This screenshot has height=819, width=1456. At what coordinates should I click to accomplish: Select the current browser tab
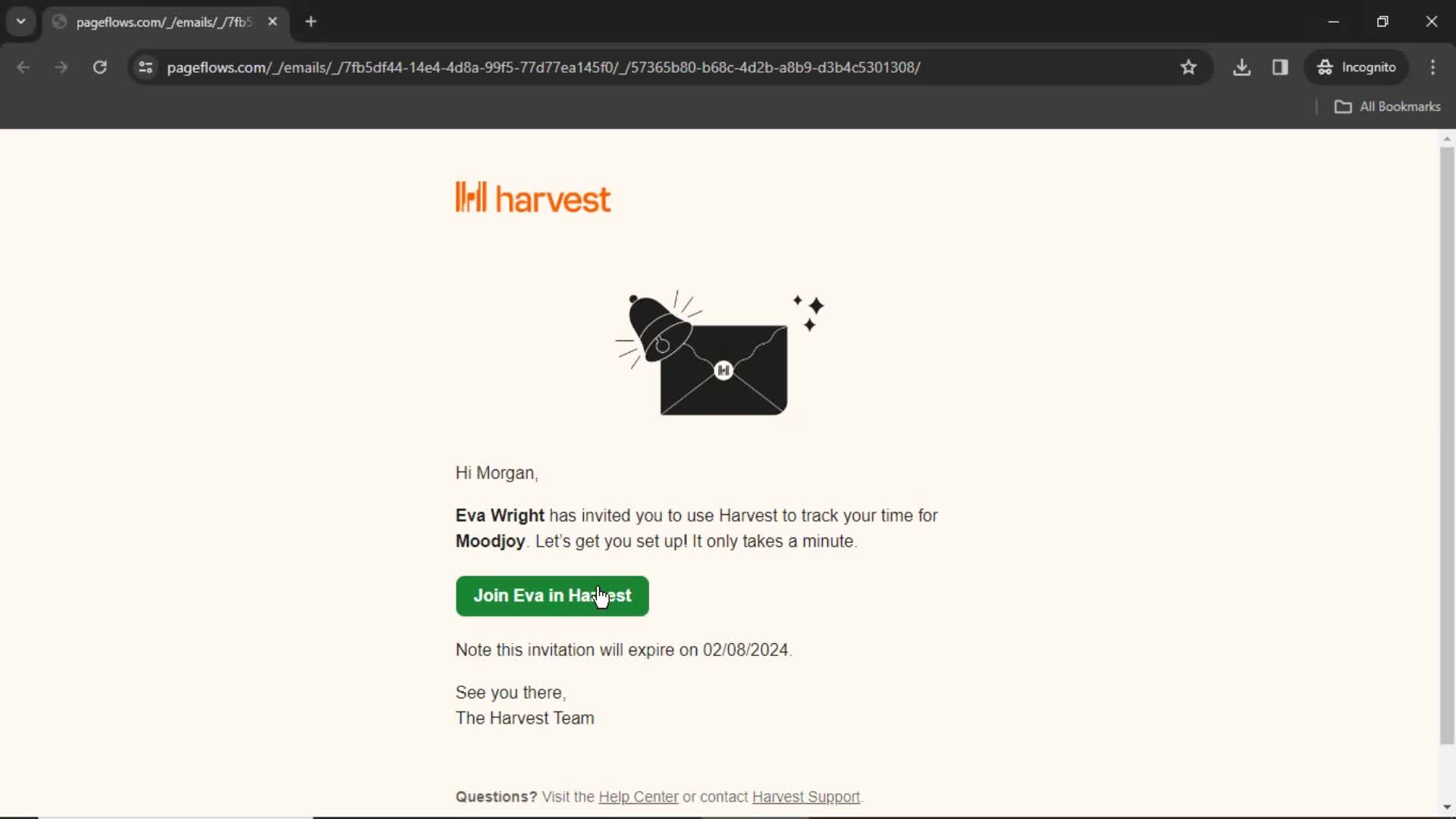click(165, 21)
